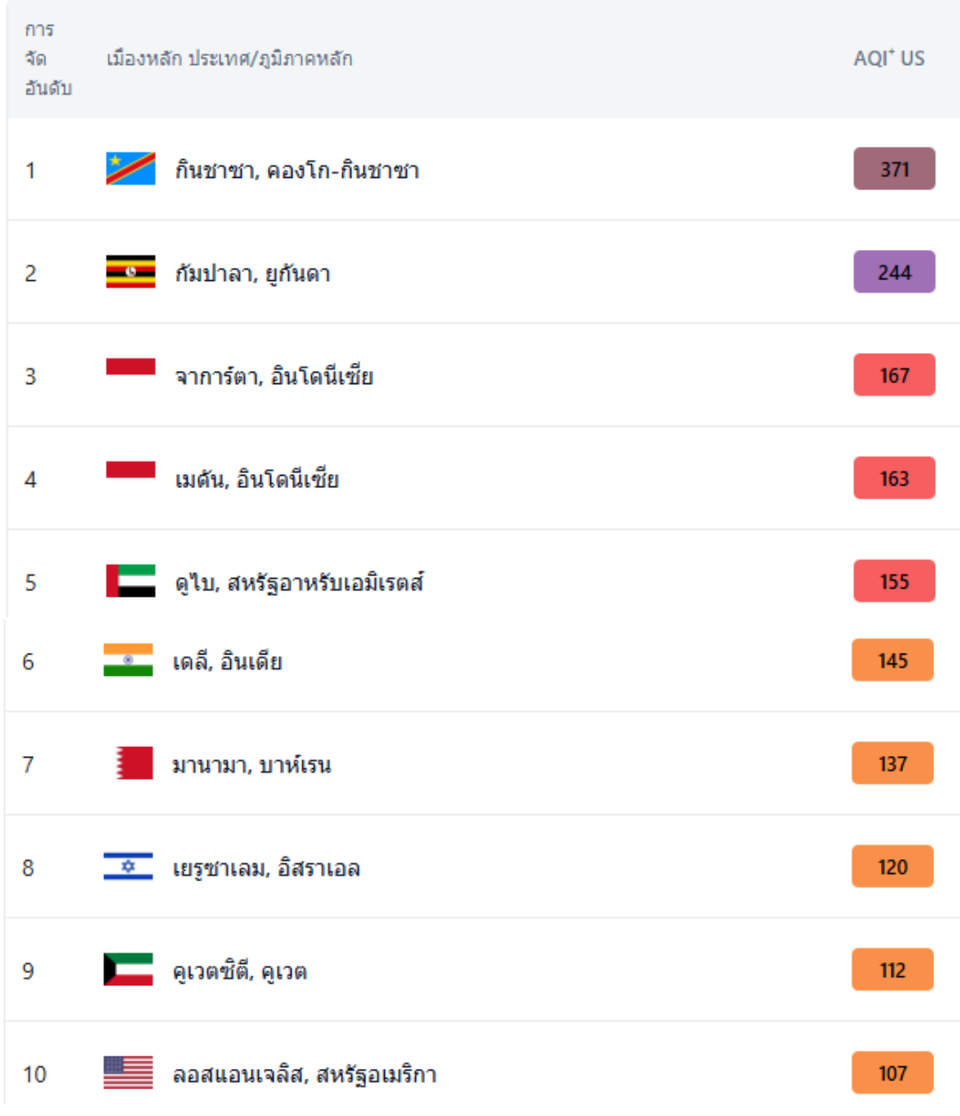
Task: Click the Kuwait flag icon
Action: point(128,969)
